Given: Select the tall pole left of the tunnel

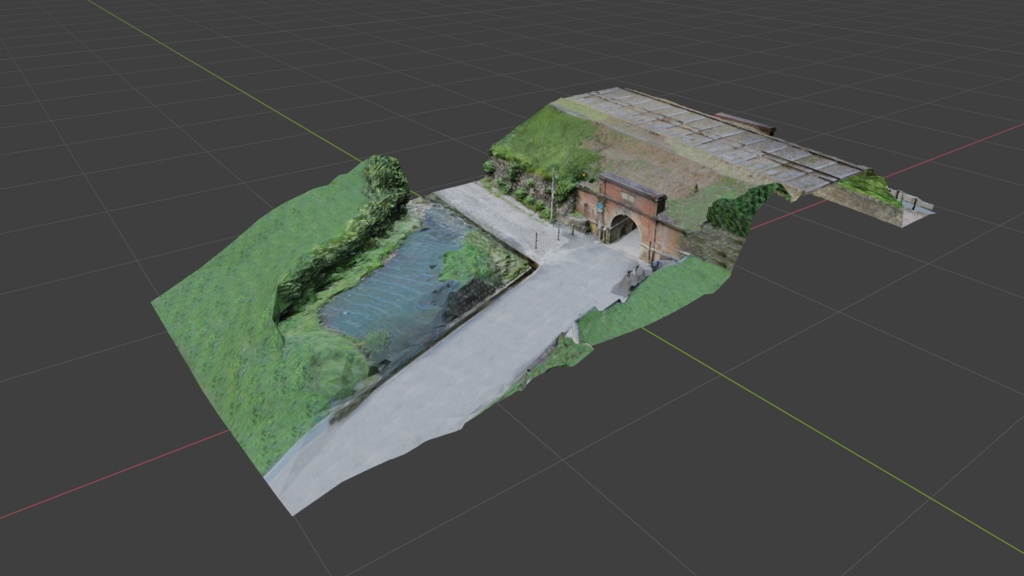Looking at the screenshot, I should click(x=552, y=194).
